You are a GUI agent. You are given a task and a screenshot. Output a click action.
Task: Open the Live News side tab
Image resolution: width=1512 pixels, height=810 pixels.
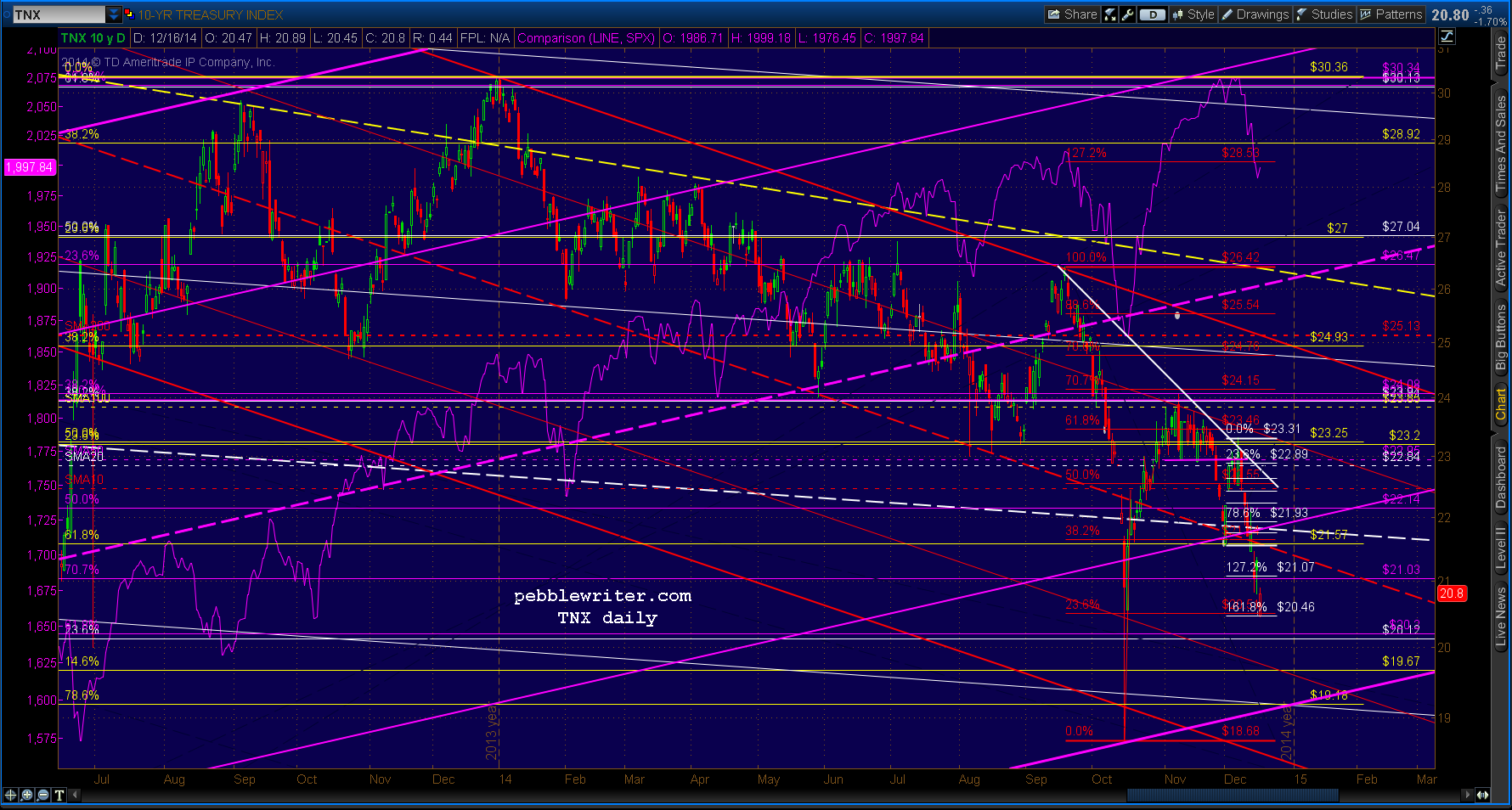(1501, 617)
